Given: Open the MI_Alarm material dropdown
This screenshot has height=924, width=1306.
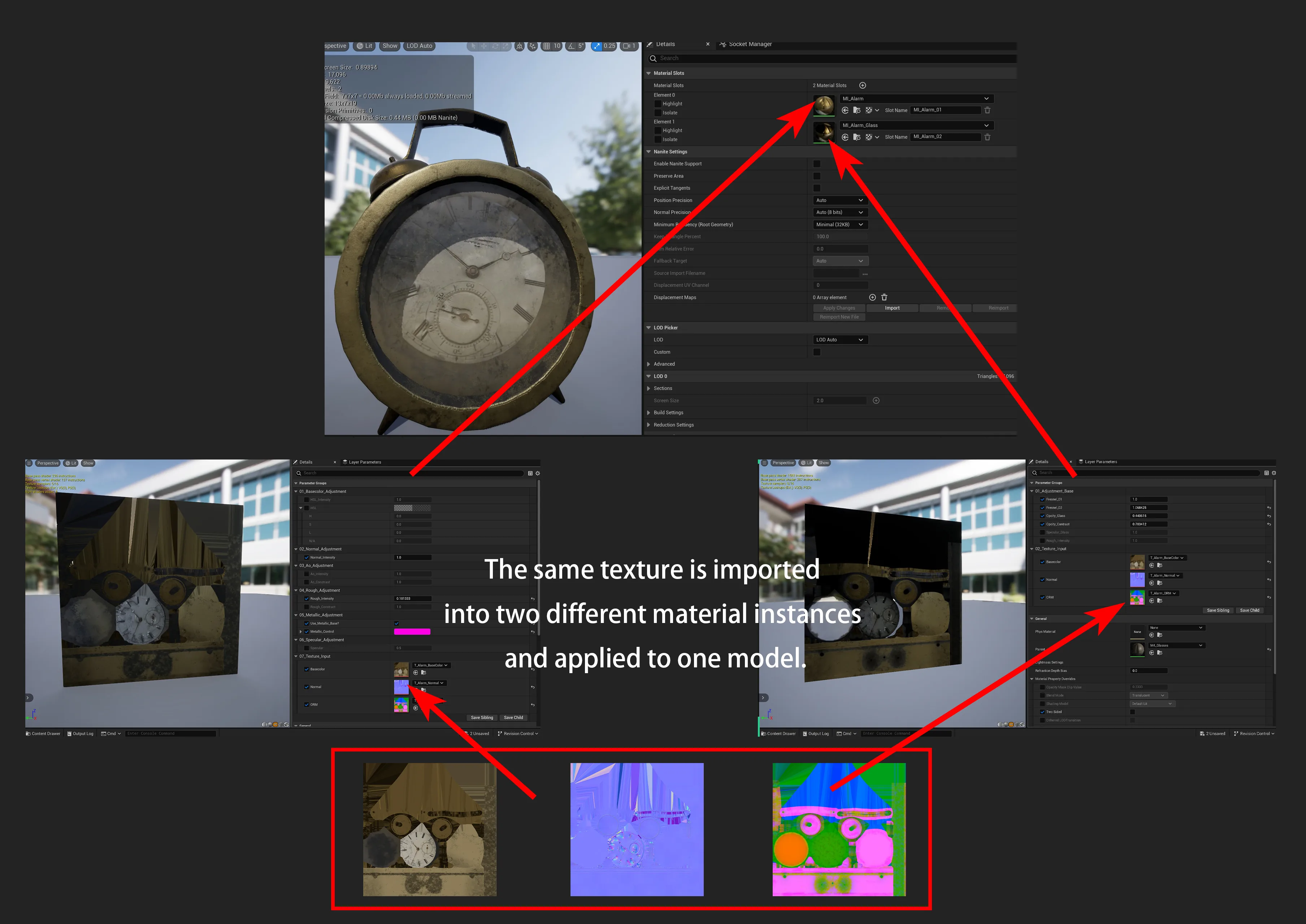Looking at the screenshot, I should tap(917, 99).
